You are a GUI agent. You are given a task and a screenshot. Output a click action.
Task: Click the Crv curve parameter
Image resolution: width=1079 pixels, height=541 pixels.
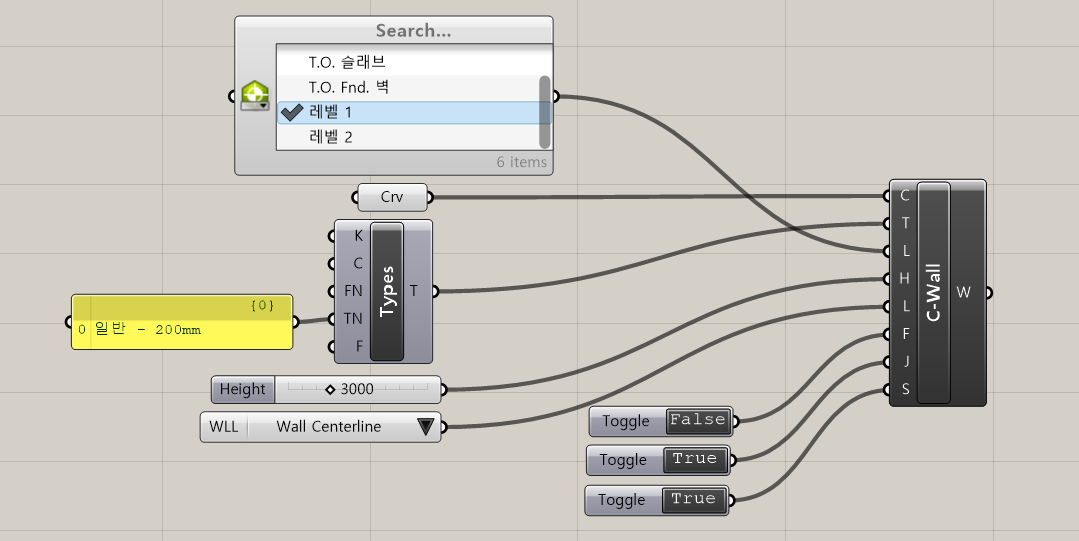(x=392, y=197)
